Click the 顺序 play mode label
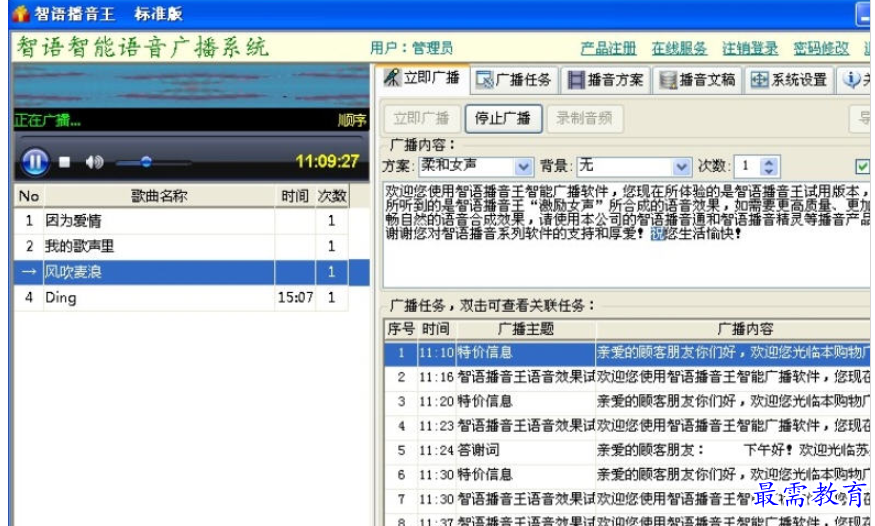Image resolution: width=875 pixels, height=526 pixels. (x=352, y=120)
